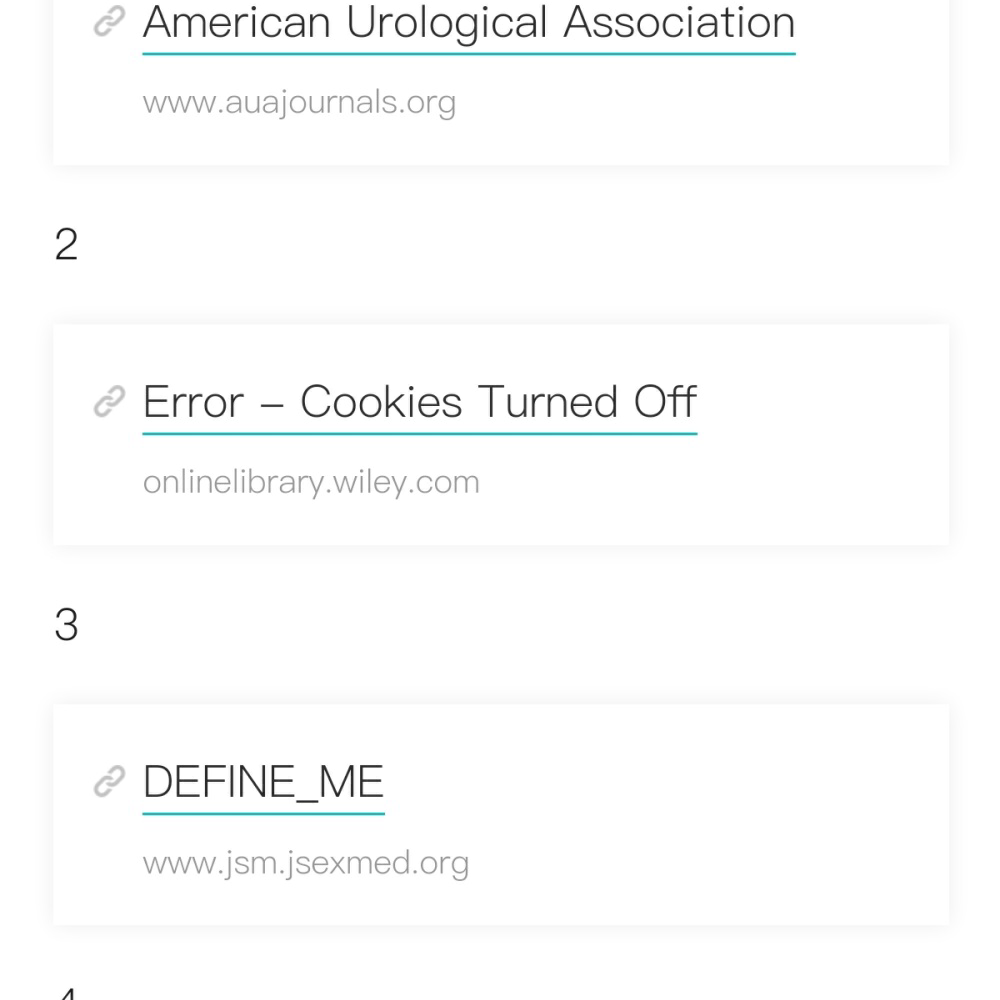The image size is (1000, 1000).
Task: Click the teal underline under American Urological Association
Action: (469, 54)
